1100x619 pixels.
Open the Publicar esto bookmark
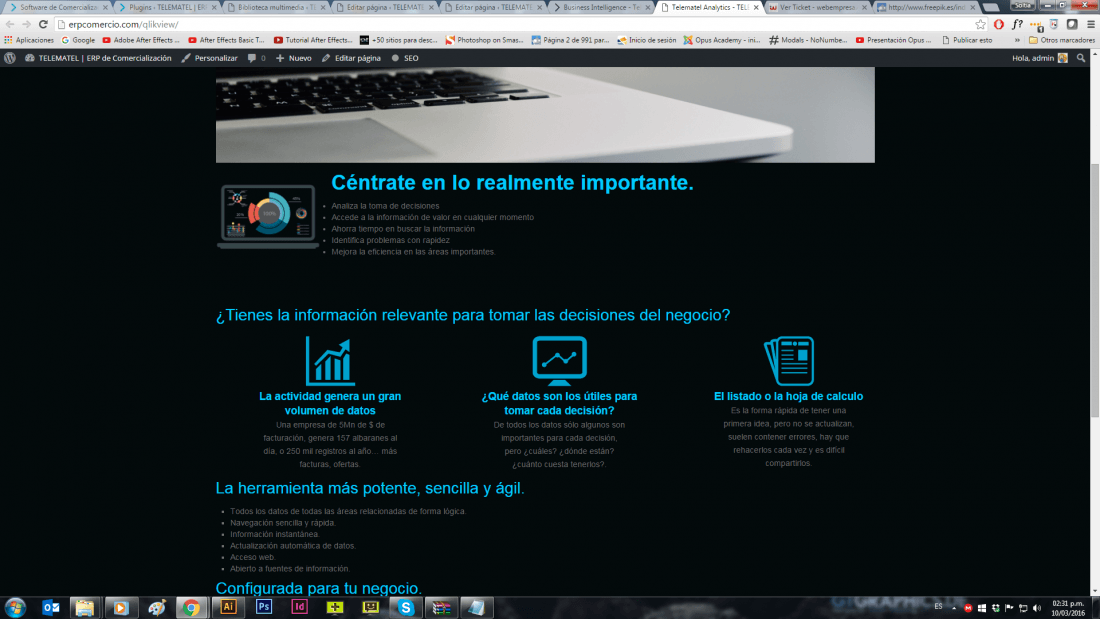(967, 40)
